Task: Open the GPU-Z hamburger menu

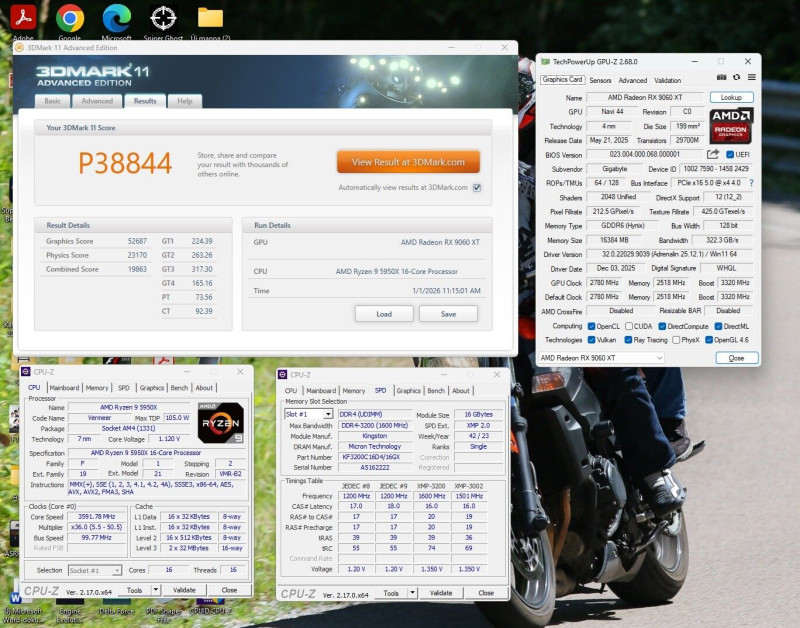Action: pos(752,77)
